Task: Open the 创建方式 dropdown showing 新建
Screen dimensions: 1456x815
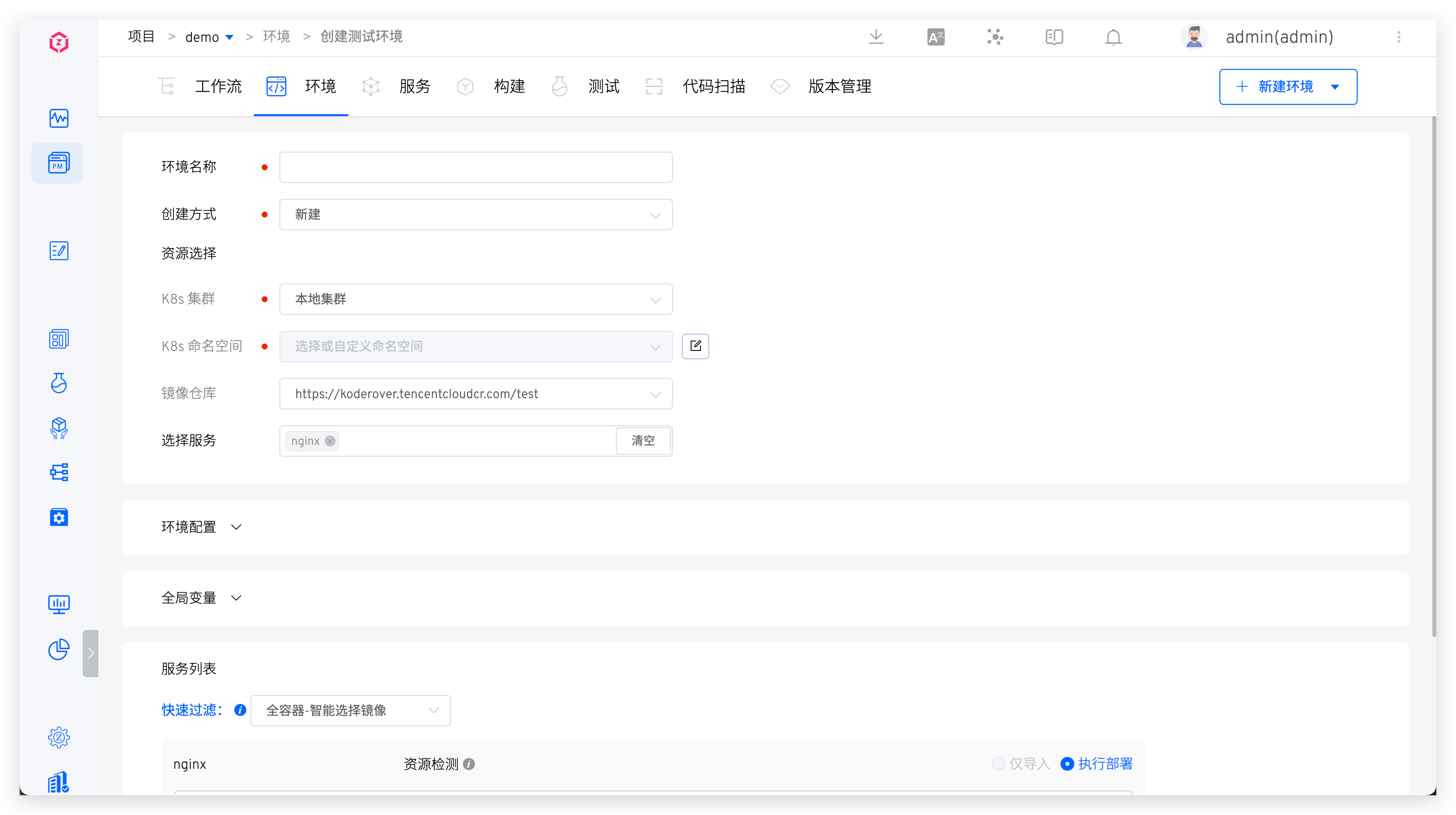Action: pos(475,215)
